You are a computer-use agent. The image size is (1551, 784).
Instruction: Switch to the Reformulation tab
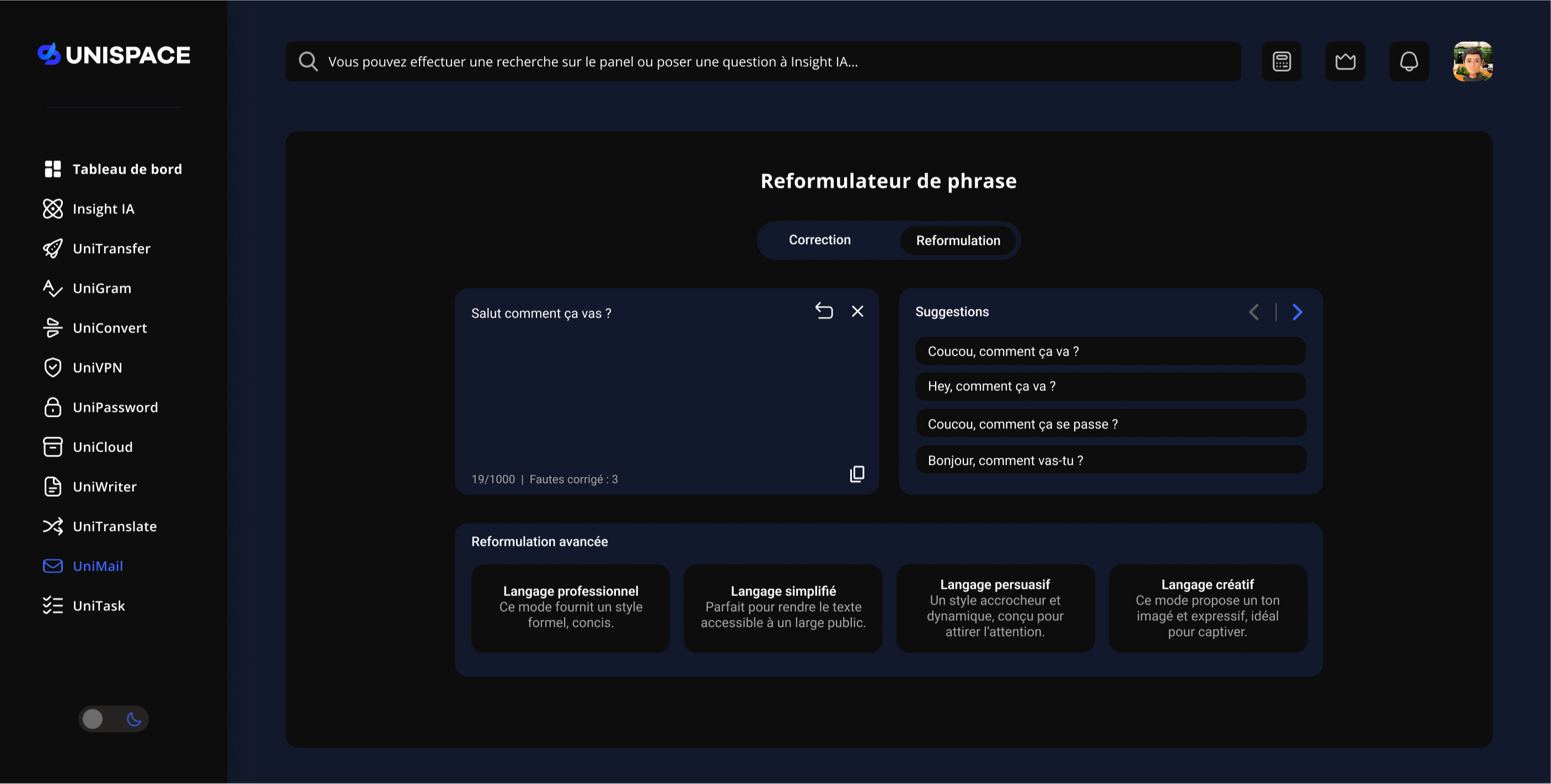[958, 241]
